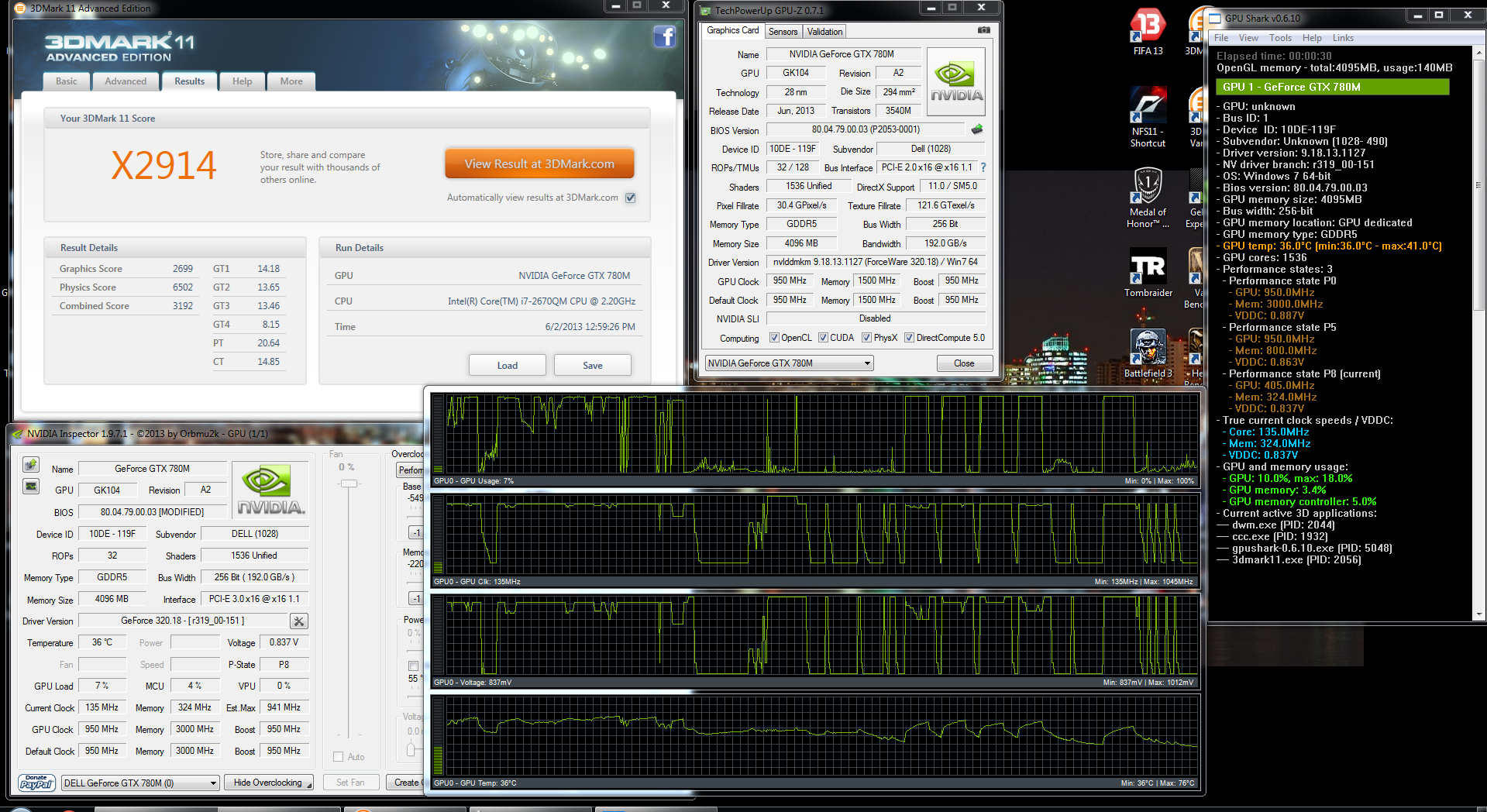The image size is (1487, 812).
Task: Open the Help tab in 3DMark 11
Action: (243, 81)
